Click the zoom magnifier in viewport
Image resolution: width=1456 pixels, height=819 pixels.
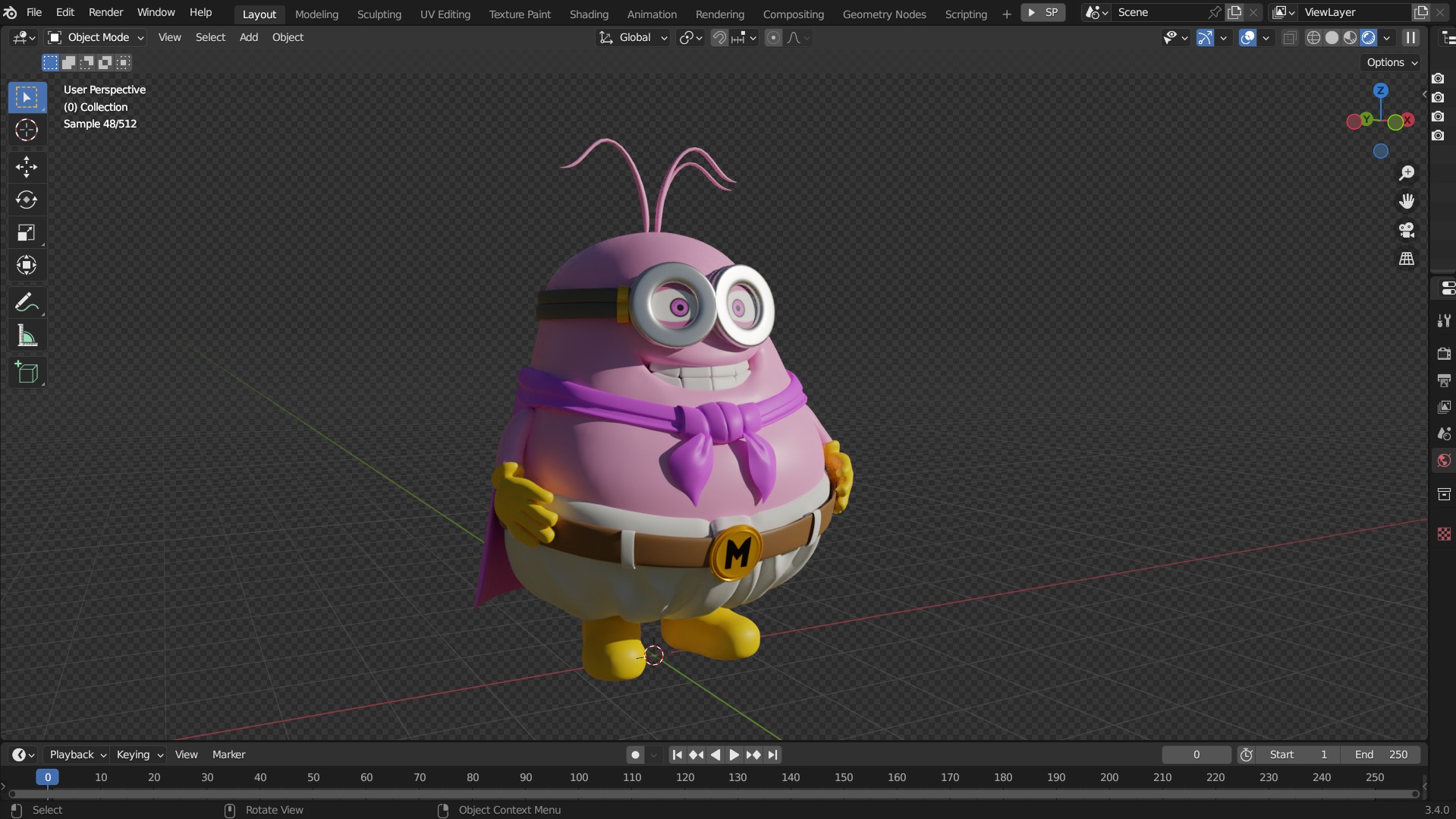pyautogui.click(x=1407, y=173)
